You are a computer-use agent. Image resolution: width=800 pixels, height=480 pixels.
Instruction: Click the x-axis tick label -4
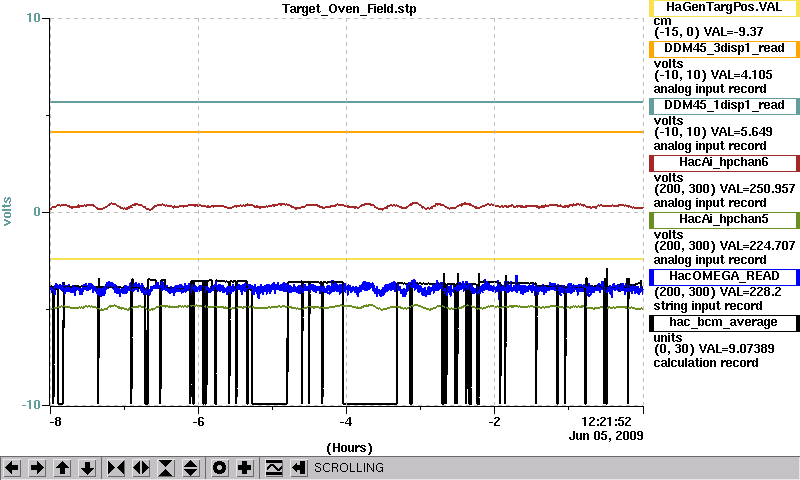tap(346, 422)
